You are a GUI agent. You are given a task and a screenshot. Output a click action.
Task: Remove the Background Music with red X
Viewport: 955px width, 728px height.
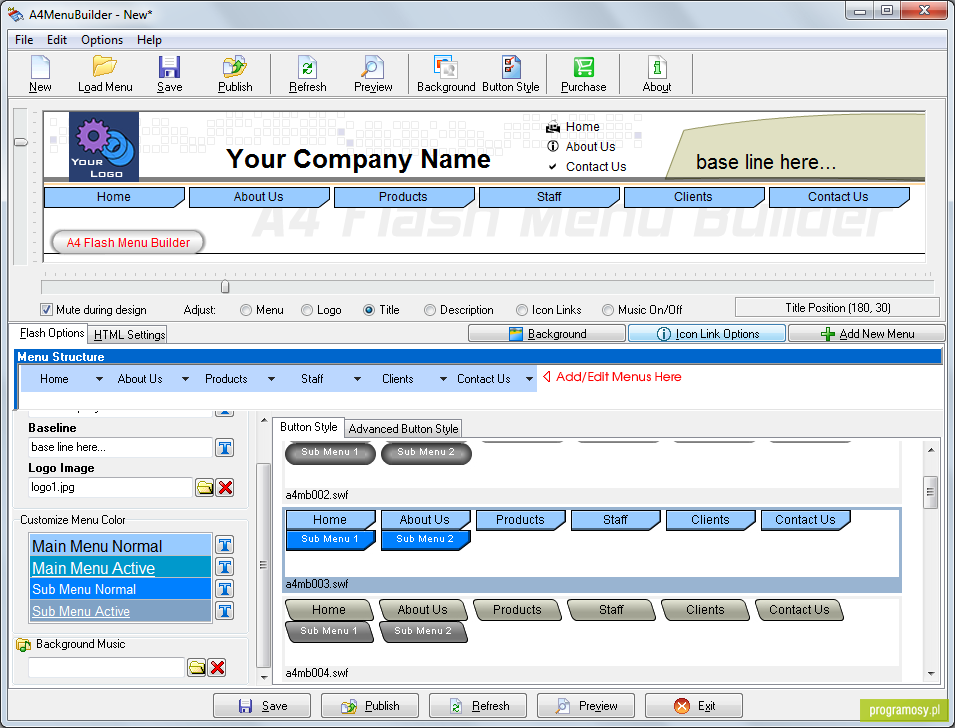[217, 668]
